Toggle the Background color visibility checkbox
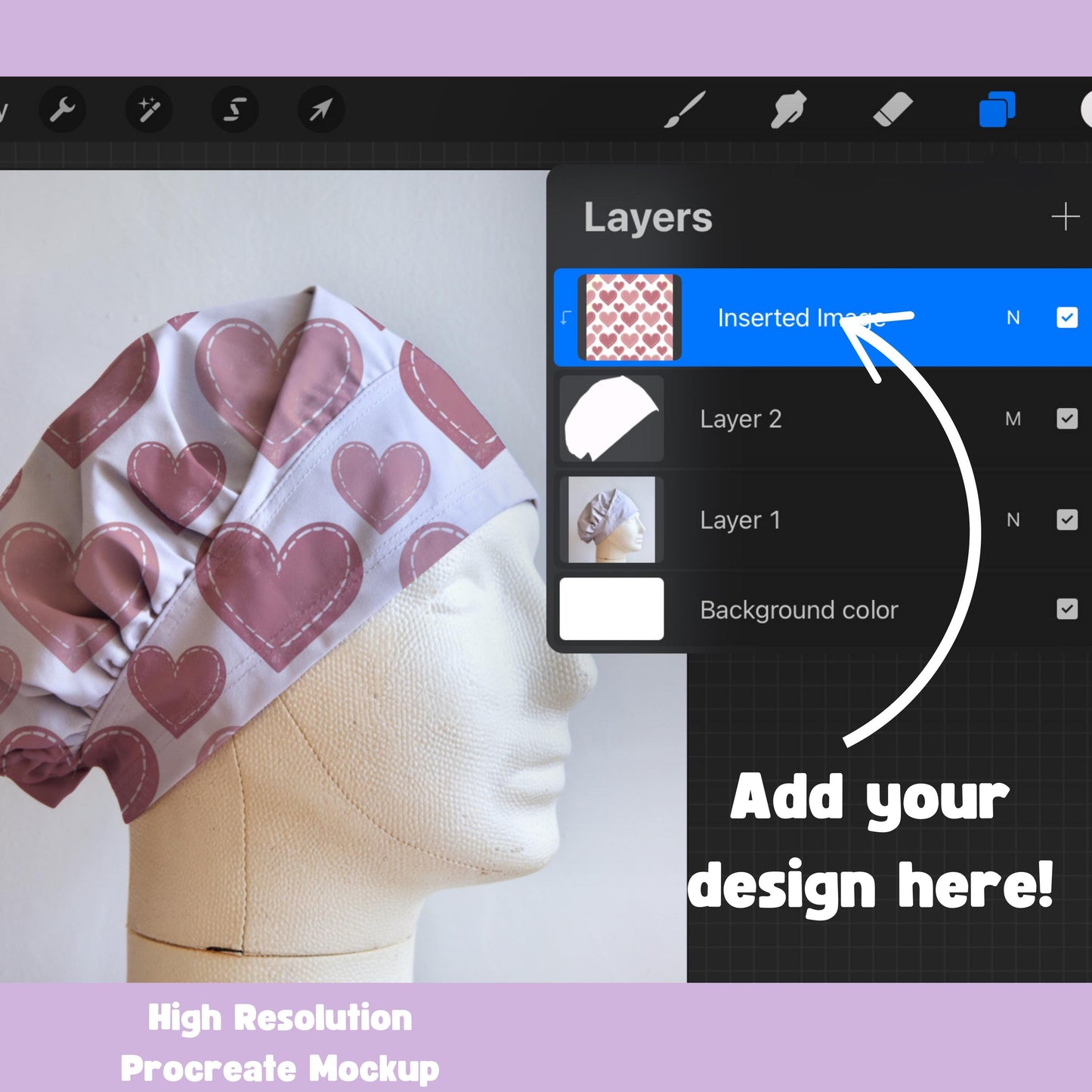Viewport: 1092px width, 1092px height. [x=1068, y=610]
